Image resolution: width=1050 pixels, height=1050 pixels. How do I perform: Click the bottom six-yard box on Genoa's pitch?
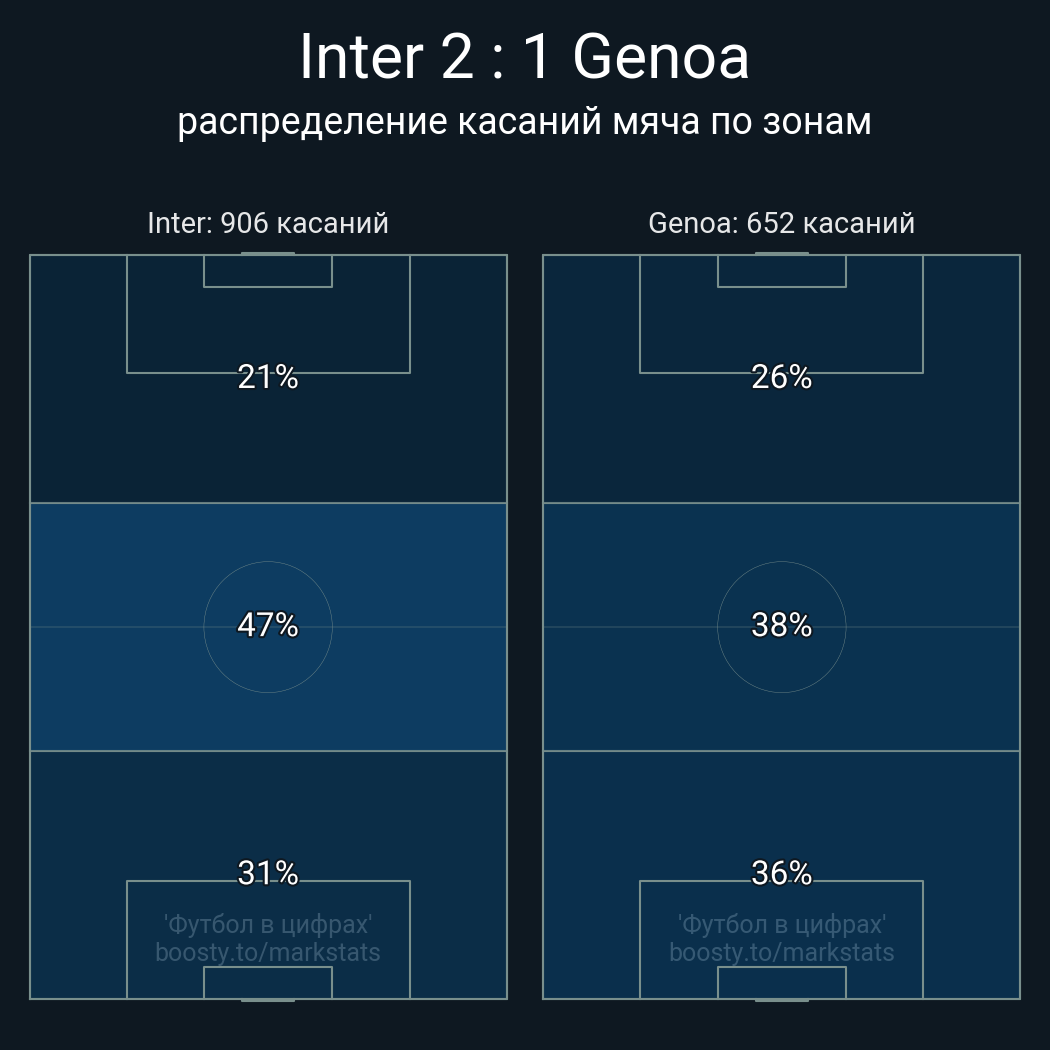781,982
